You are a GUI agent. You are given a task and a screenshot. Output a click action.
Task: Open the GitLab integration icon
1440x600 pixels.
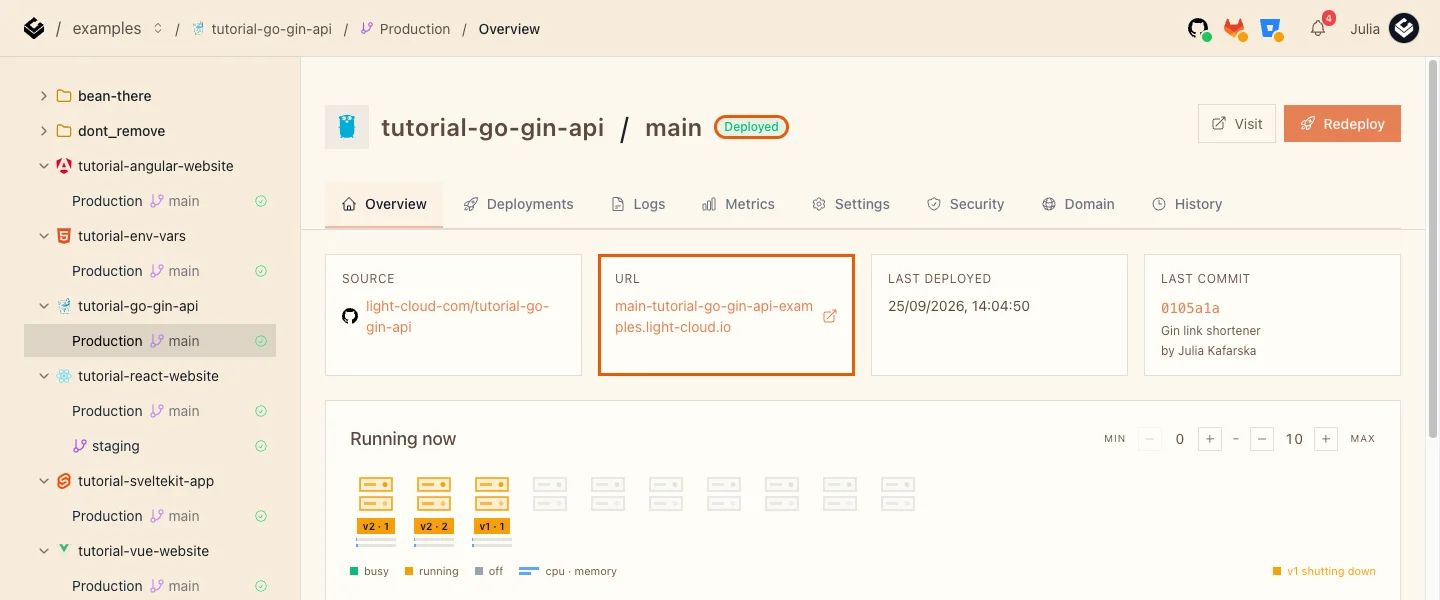click(x=1235, y=29)
